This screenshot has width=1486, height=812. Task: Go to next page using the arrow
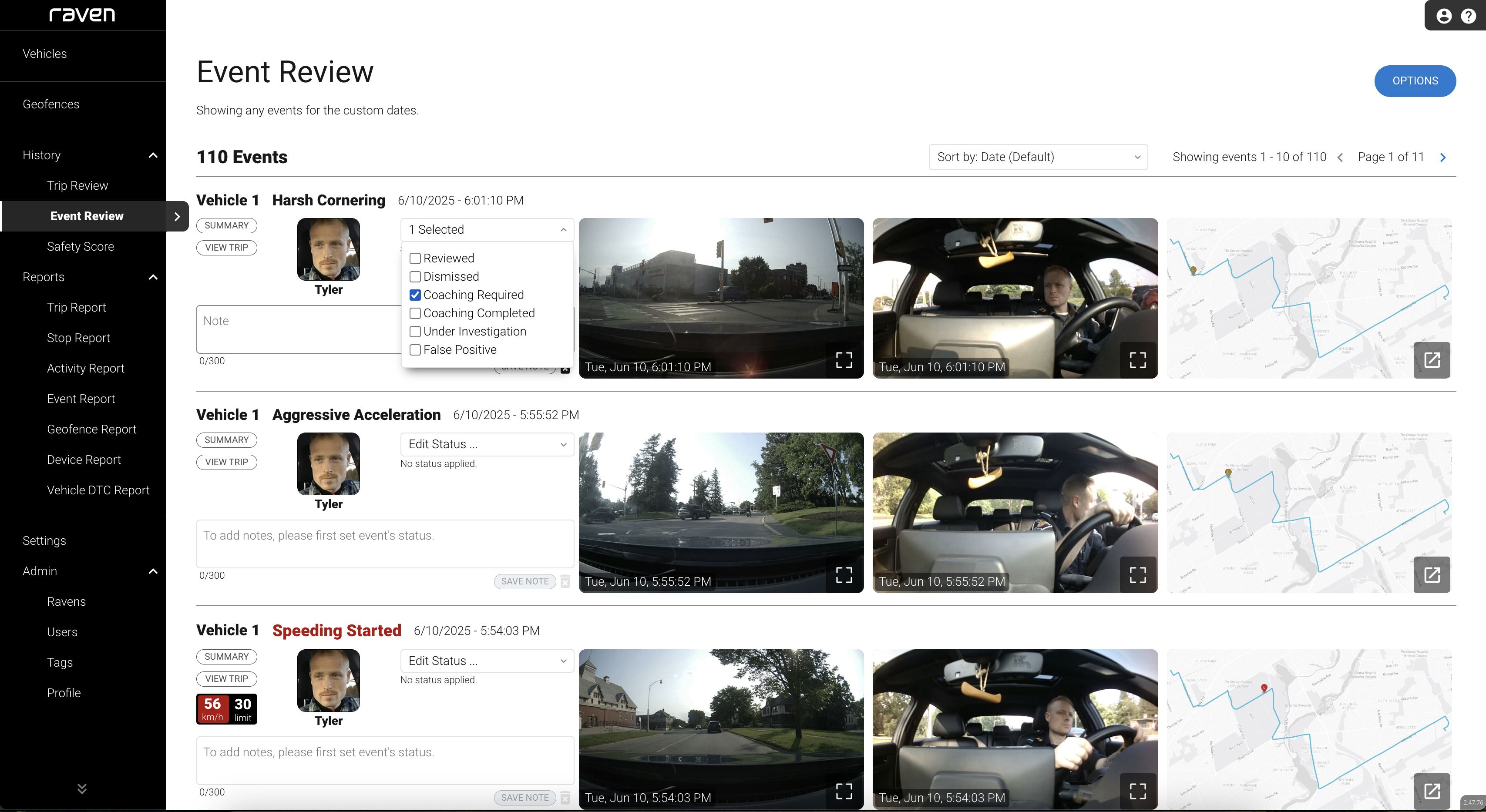(x=1443, y=157)
